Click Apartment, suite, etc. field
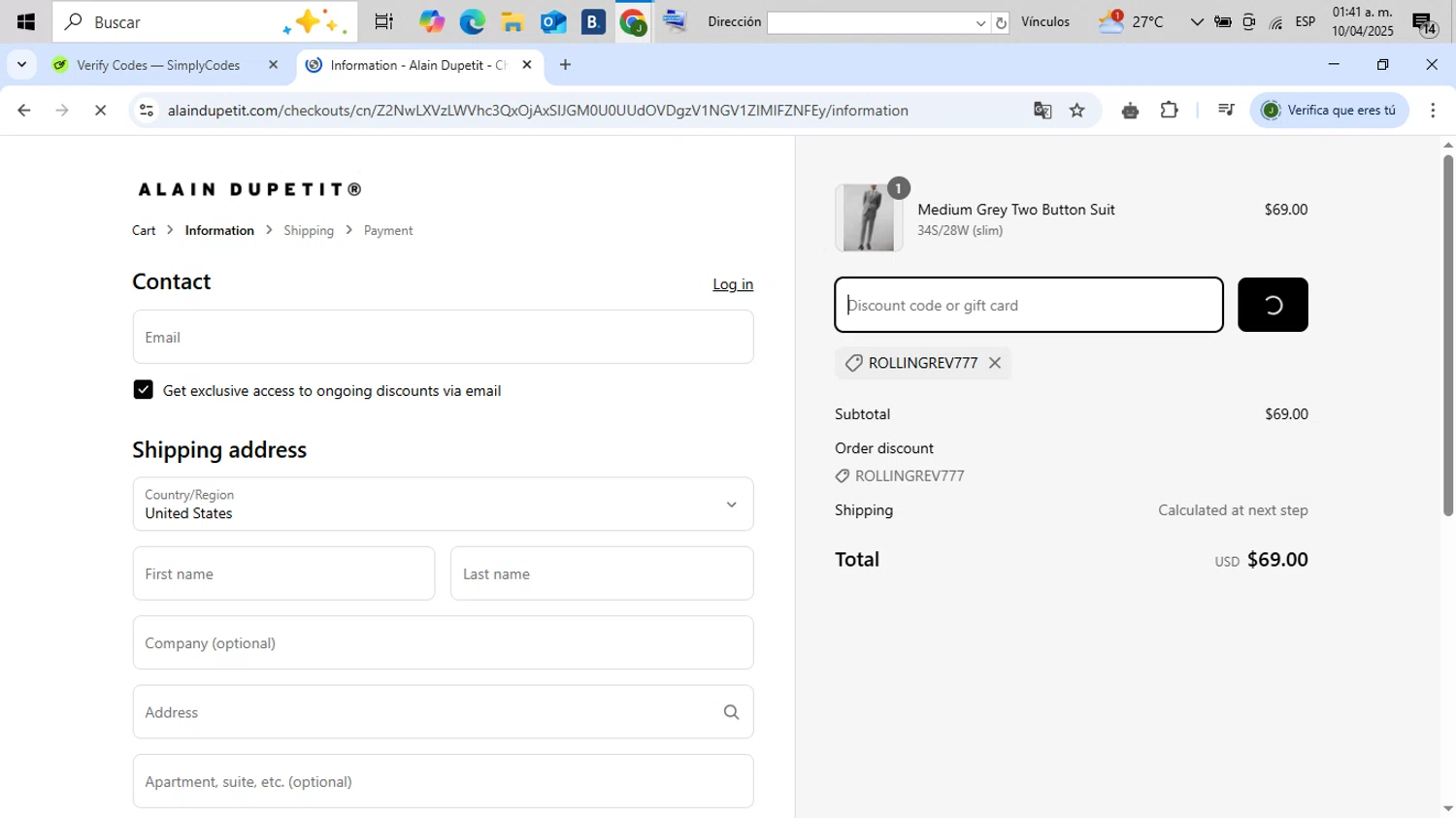1456x818 pixels. [443, 781]
